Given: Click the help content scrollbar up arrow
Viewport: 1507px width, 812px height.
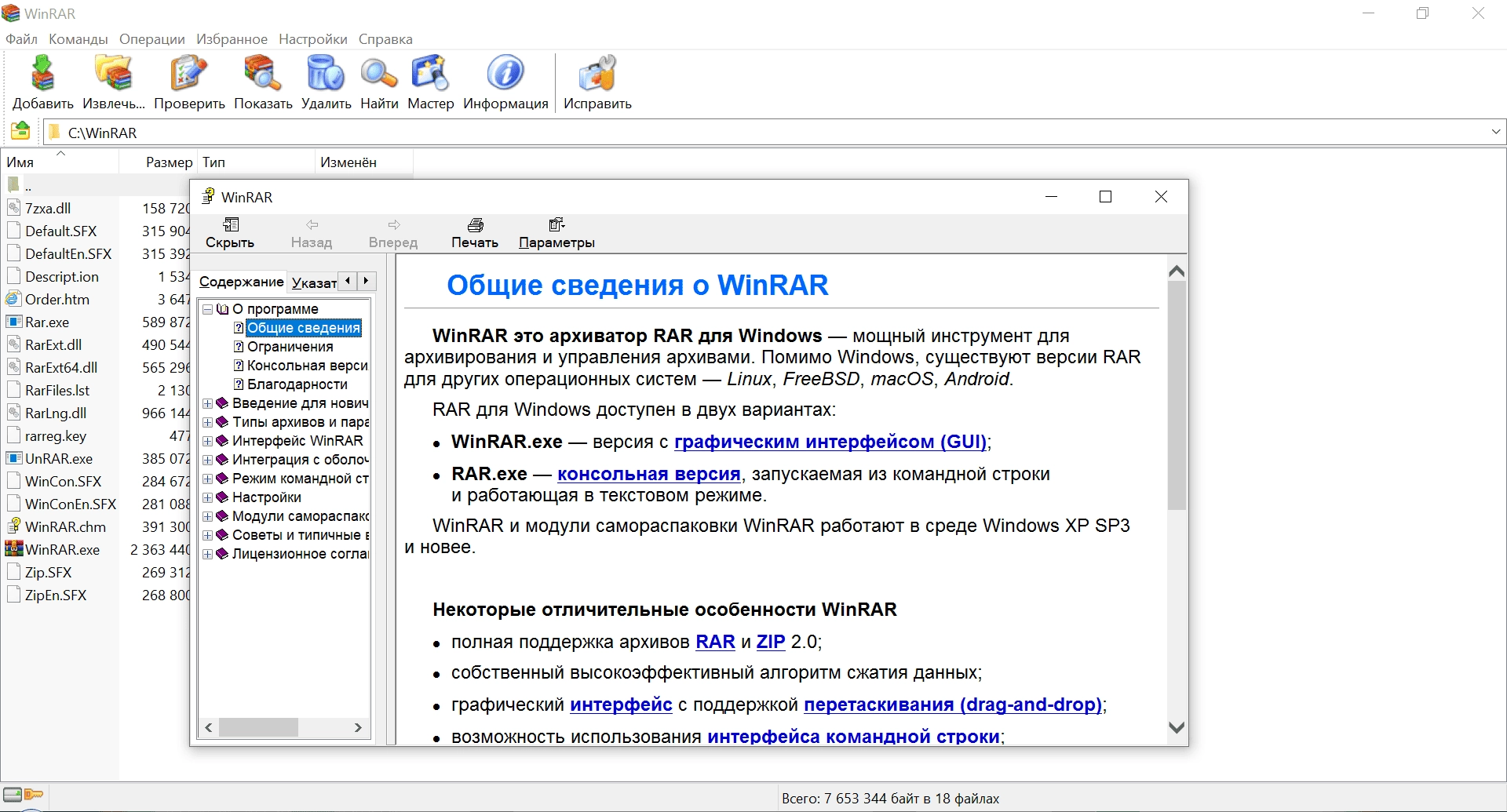Looking at the screenshot, I should 1177,271.
